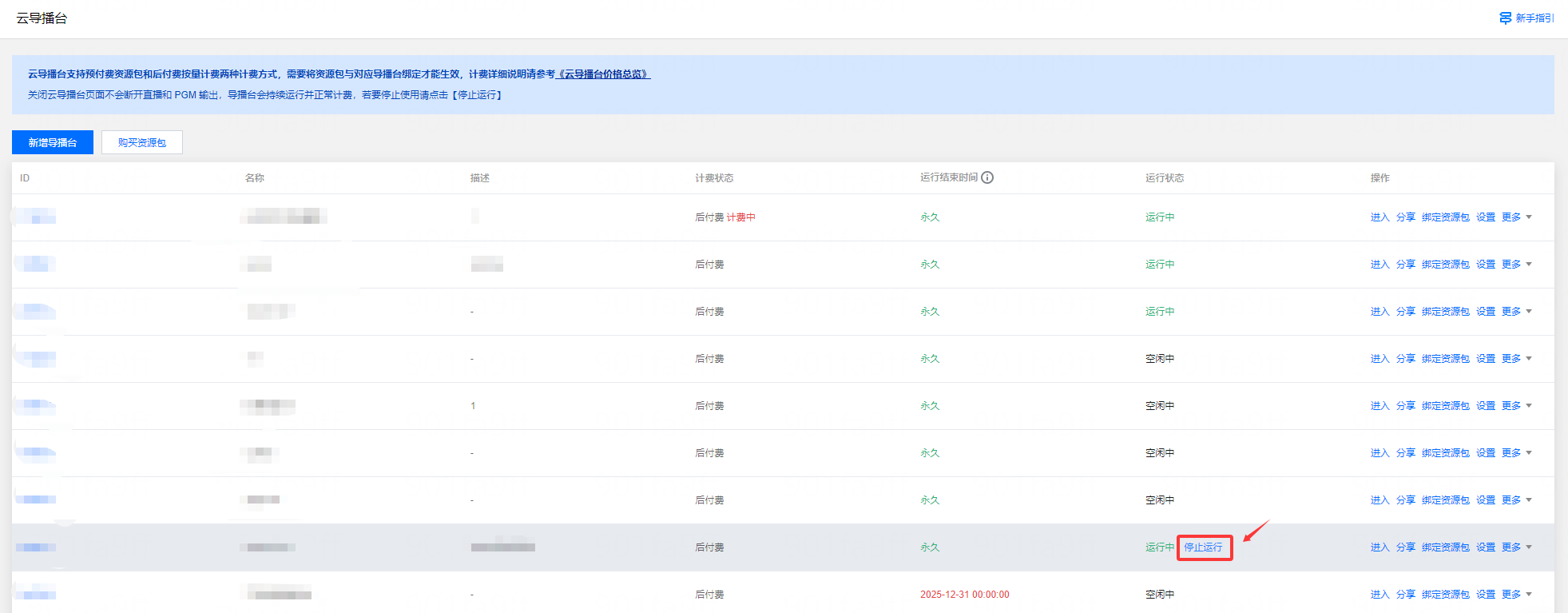
Task: Click 绑定资源包 in the 计费中 row
Action: [1445, 217]
